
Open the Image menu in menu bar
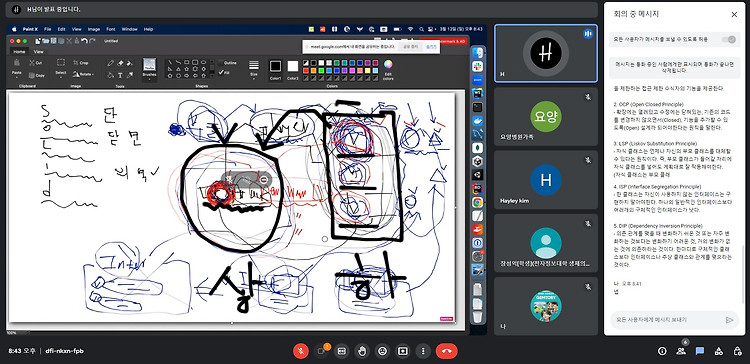click(x=94, y=29)
